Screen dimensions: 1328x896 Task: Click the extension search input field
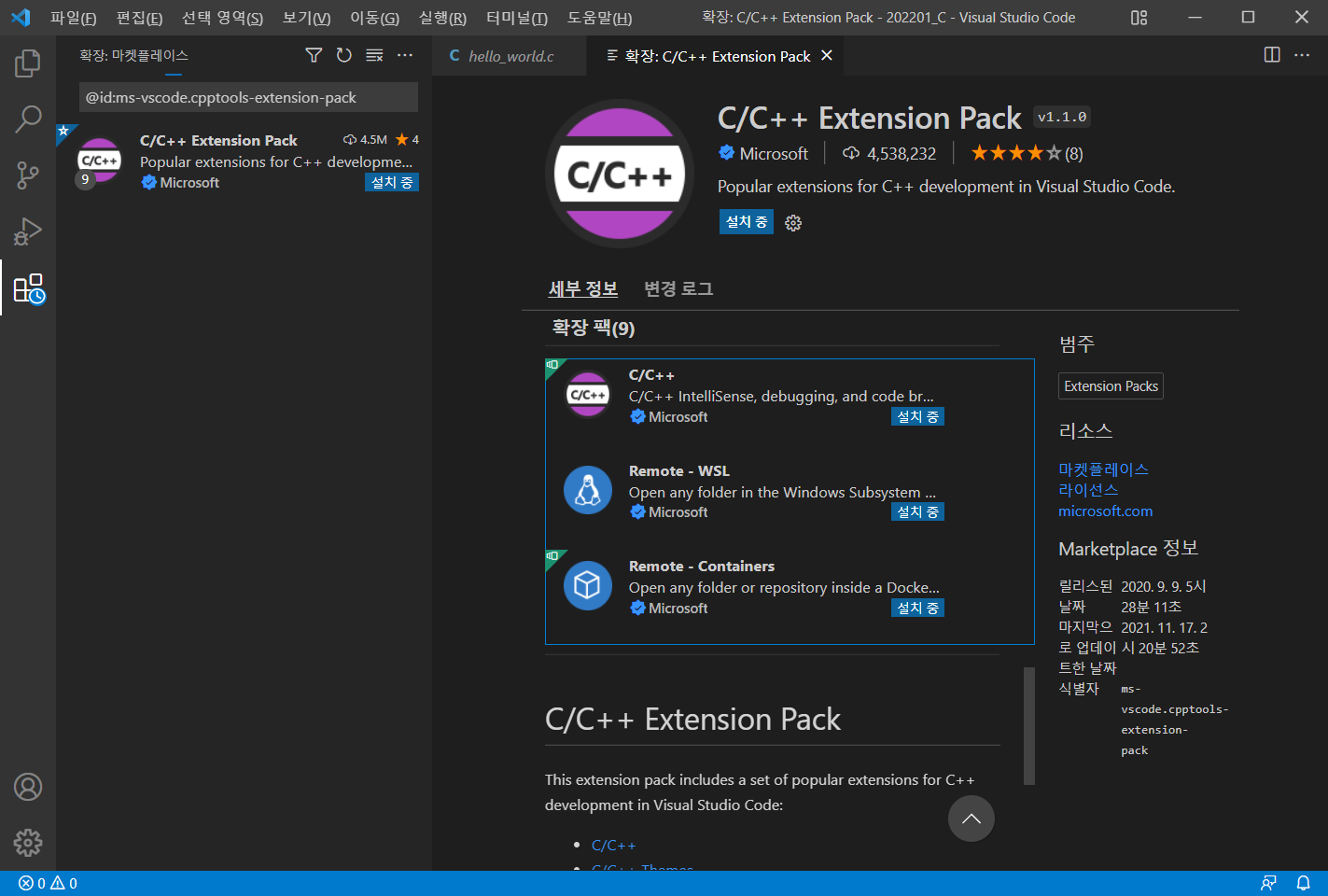248,97
